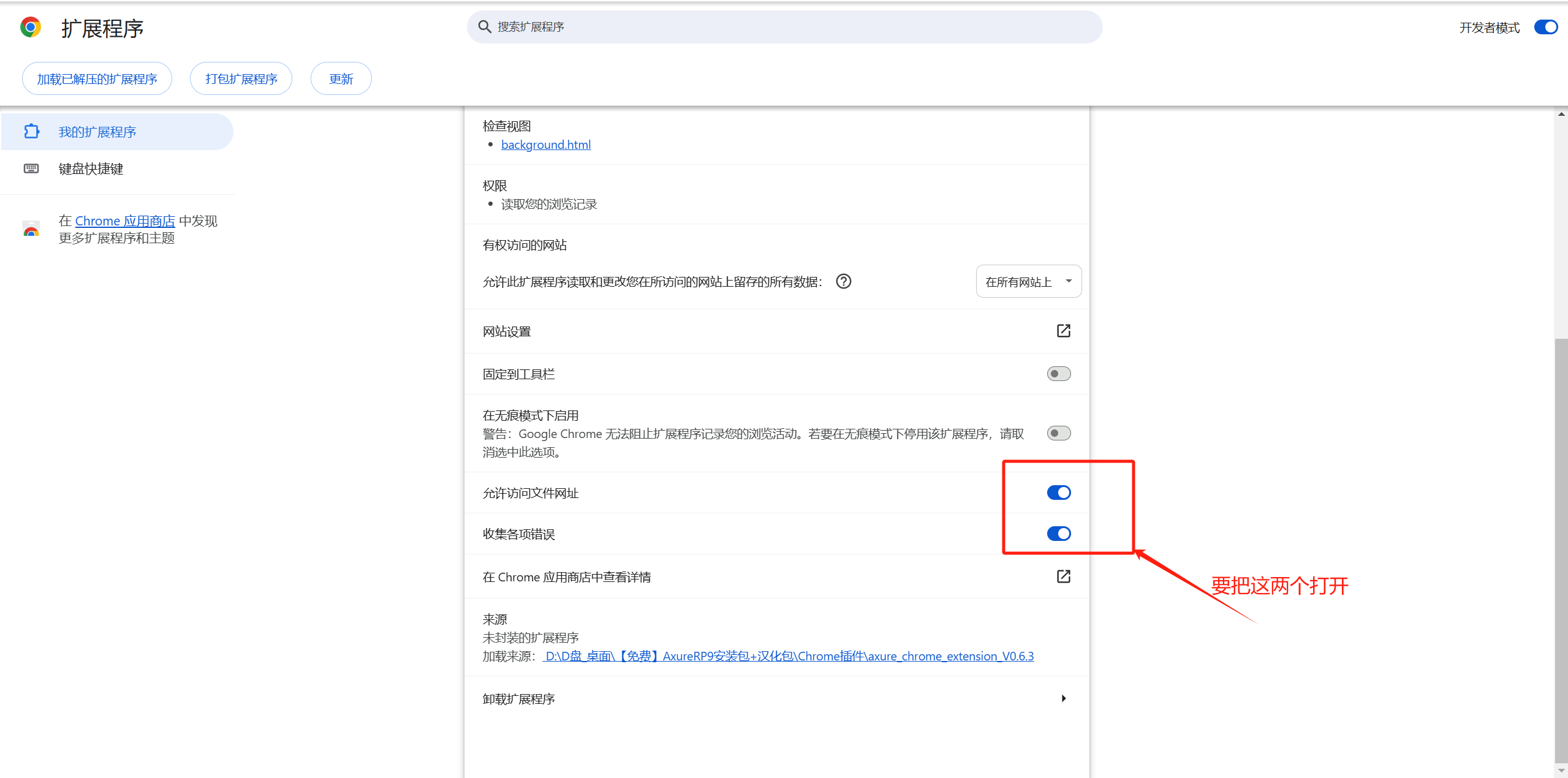The image size is (1568, 778).
Task: Enable 固定到工具栏 toggle
Action: 1058,374
